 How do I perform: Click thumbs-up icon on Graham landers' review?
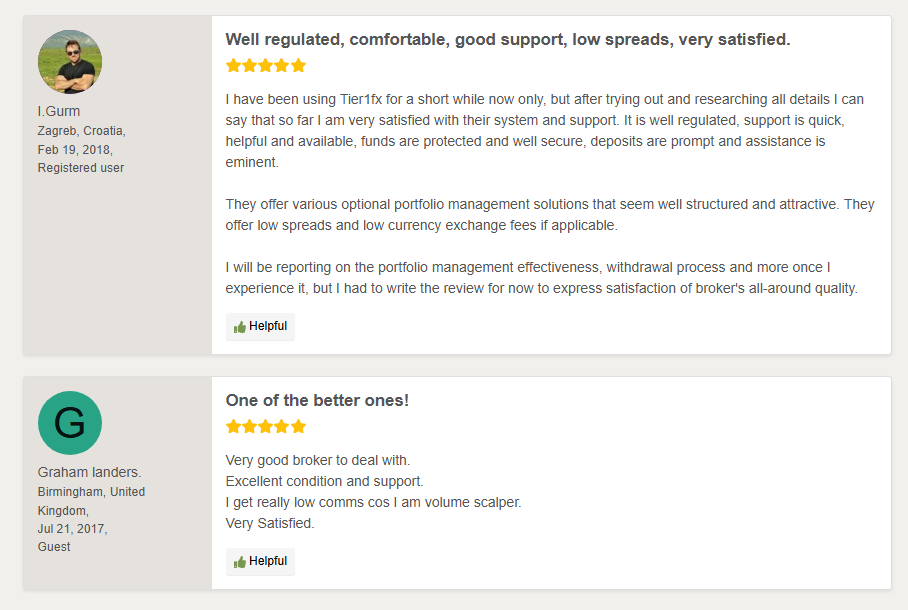(240, 562)
